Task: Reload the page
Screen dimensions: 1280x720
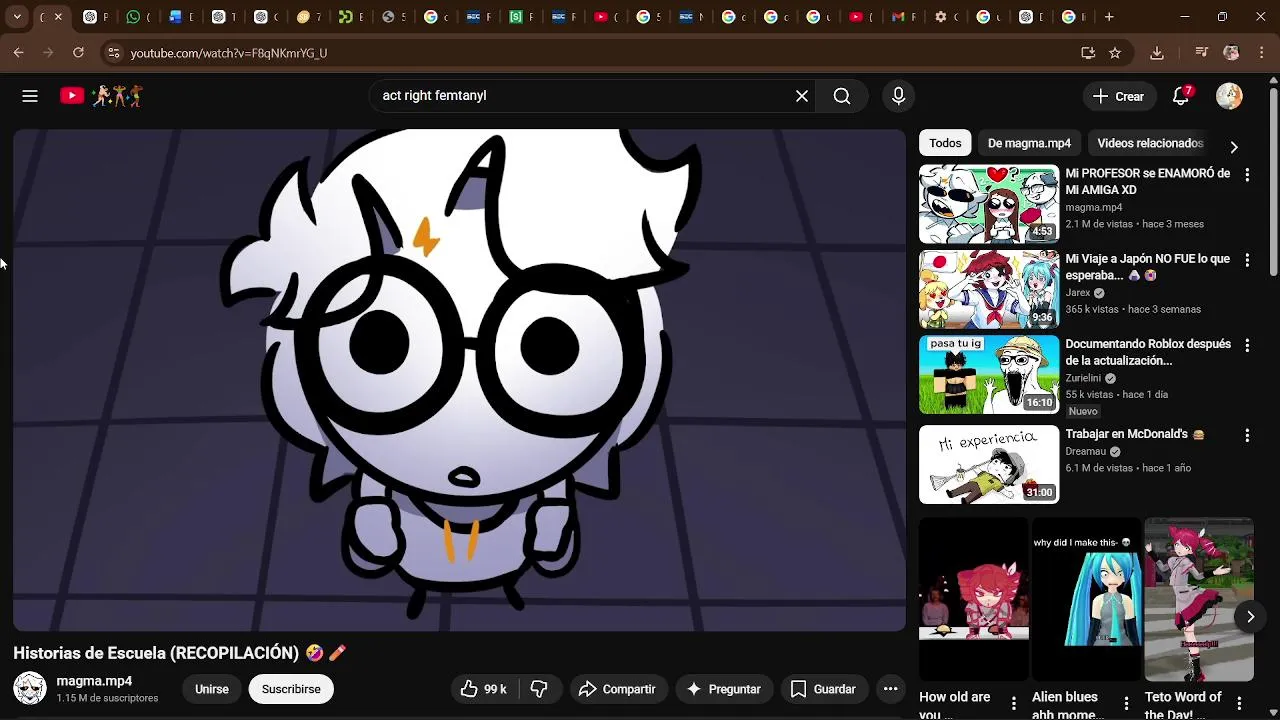Action: [78, 53]
